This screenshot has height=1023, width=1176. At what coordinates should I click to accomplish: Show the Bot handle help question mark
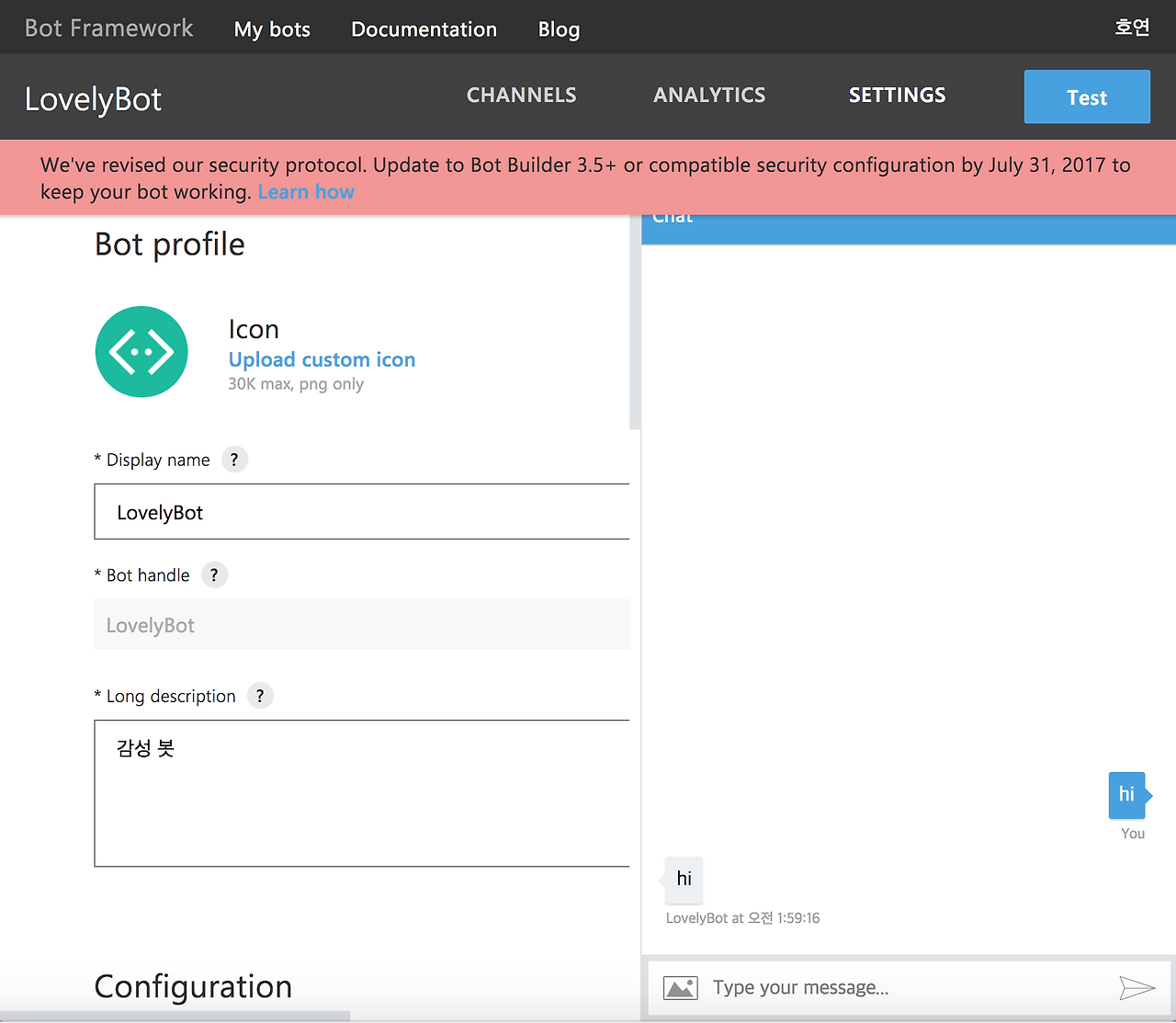[214, 575]
